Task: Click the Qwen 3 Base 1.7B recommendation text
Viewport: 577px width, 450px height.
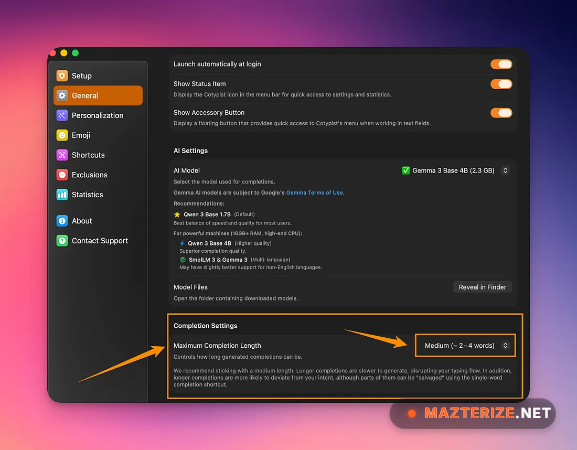Action: 207,214
